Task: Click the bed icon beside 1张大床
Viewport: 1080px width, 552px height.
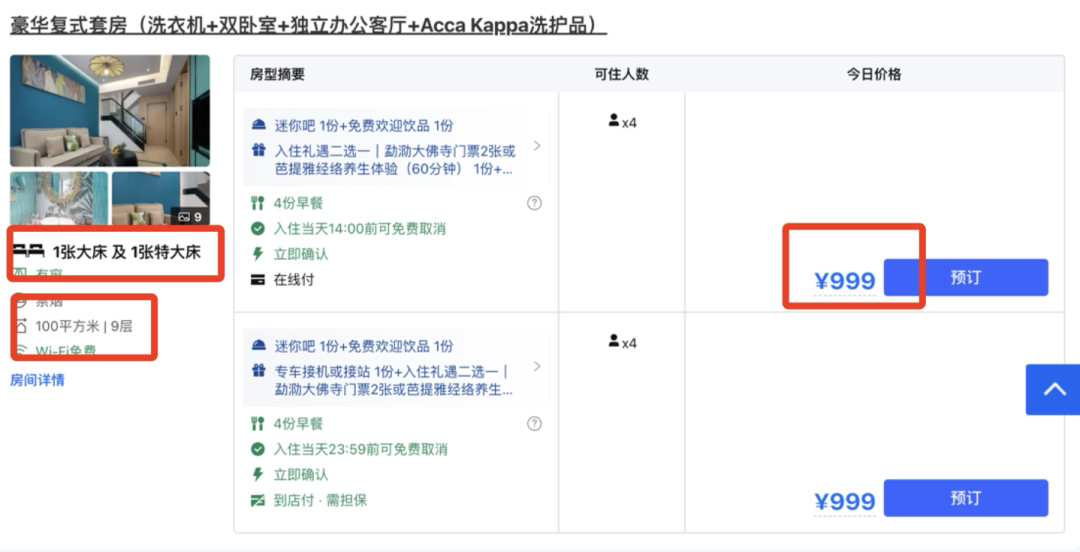Action: click(28, 252)
